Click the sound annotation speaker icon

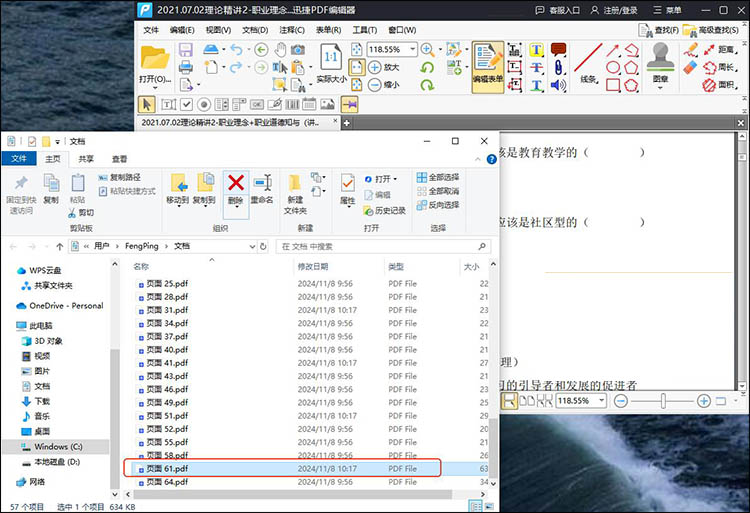click(558, 85)
